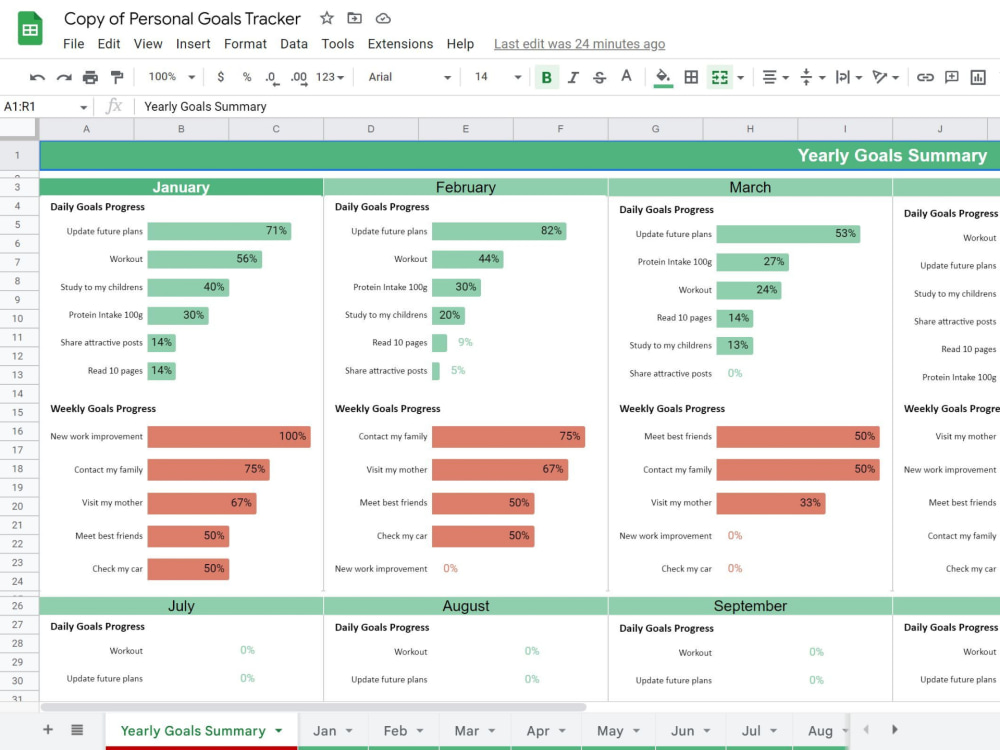Viewport: 1000px width, 750px height.
Task: Click the document title Copy of Personal Goals Tracker
Action: point(182,18)
